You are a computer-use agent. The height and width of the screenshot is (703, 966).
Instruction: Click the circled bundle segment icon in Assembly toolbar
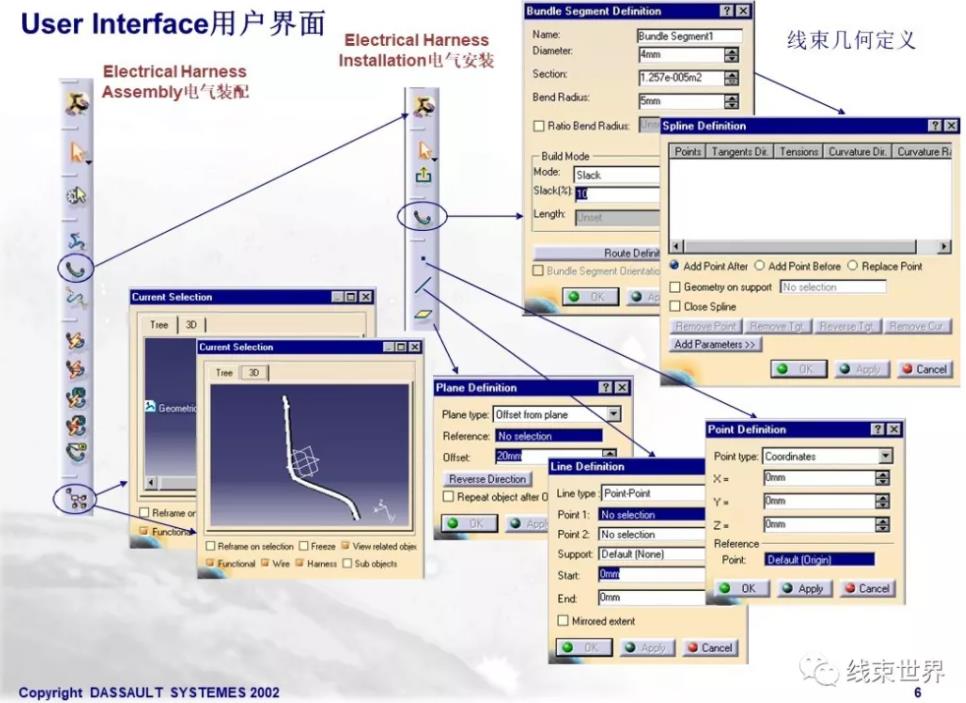[x=75, y=267]
